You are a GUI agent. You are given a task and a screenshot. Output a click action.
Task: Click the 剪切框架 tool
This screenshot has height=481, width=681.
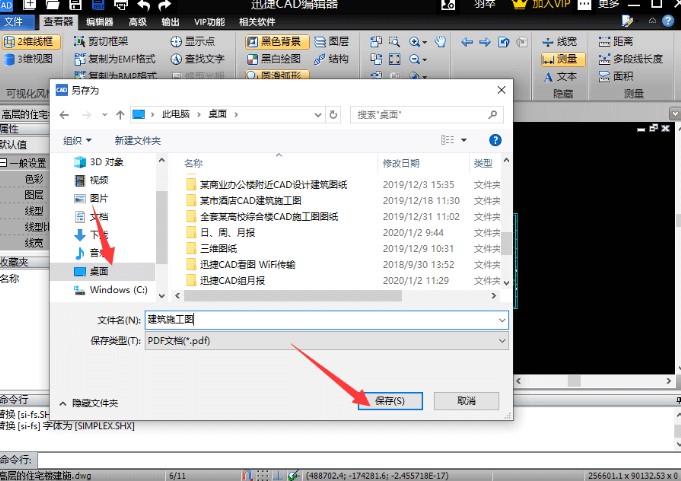click(102, 42)
